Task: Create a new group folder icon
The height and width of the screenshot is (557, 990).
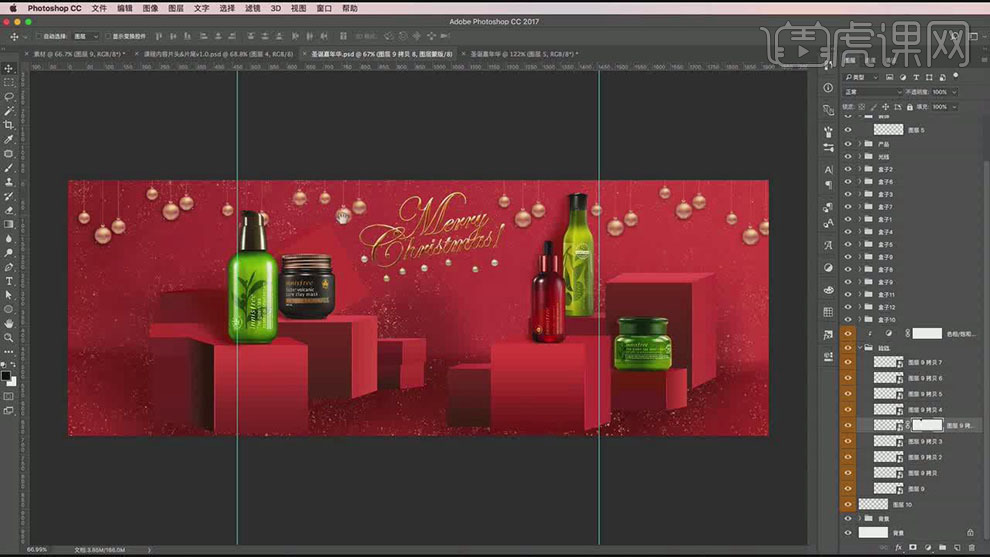Action: click(942, 548)
